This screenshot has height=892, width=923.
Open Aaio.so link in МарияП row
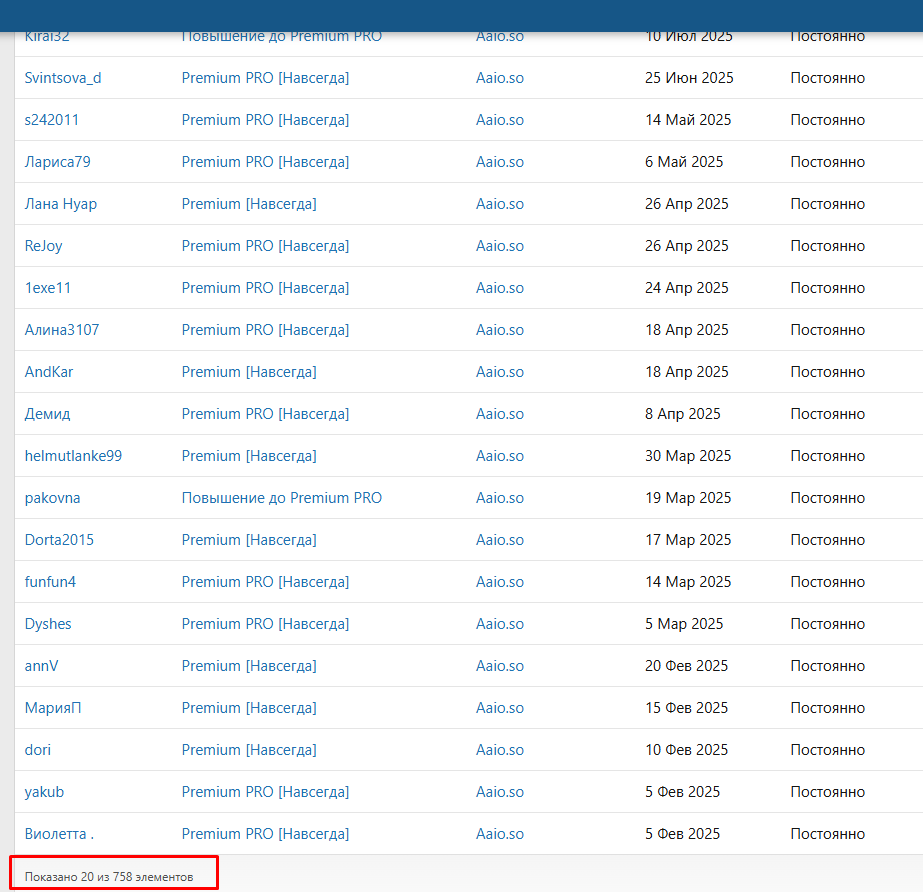tap(500, 708)
